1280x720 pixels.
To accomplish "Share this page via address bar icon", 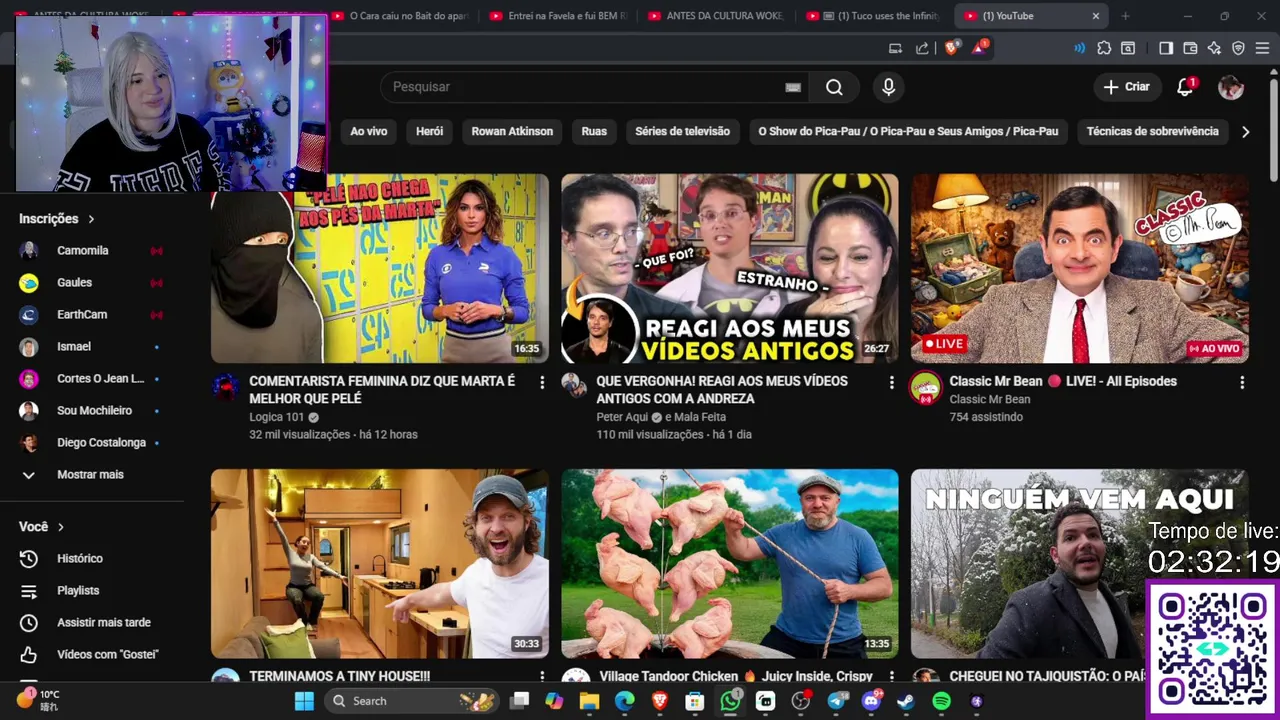I will tap(922, 48).
